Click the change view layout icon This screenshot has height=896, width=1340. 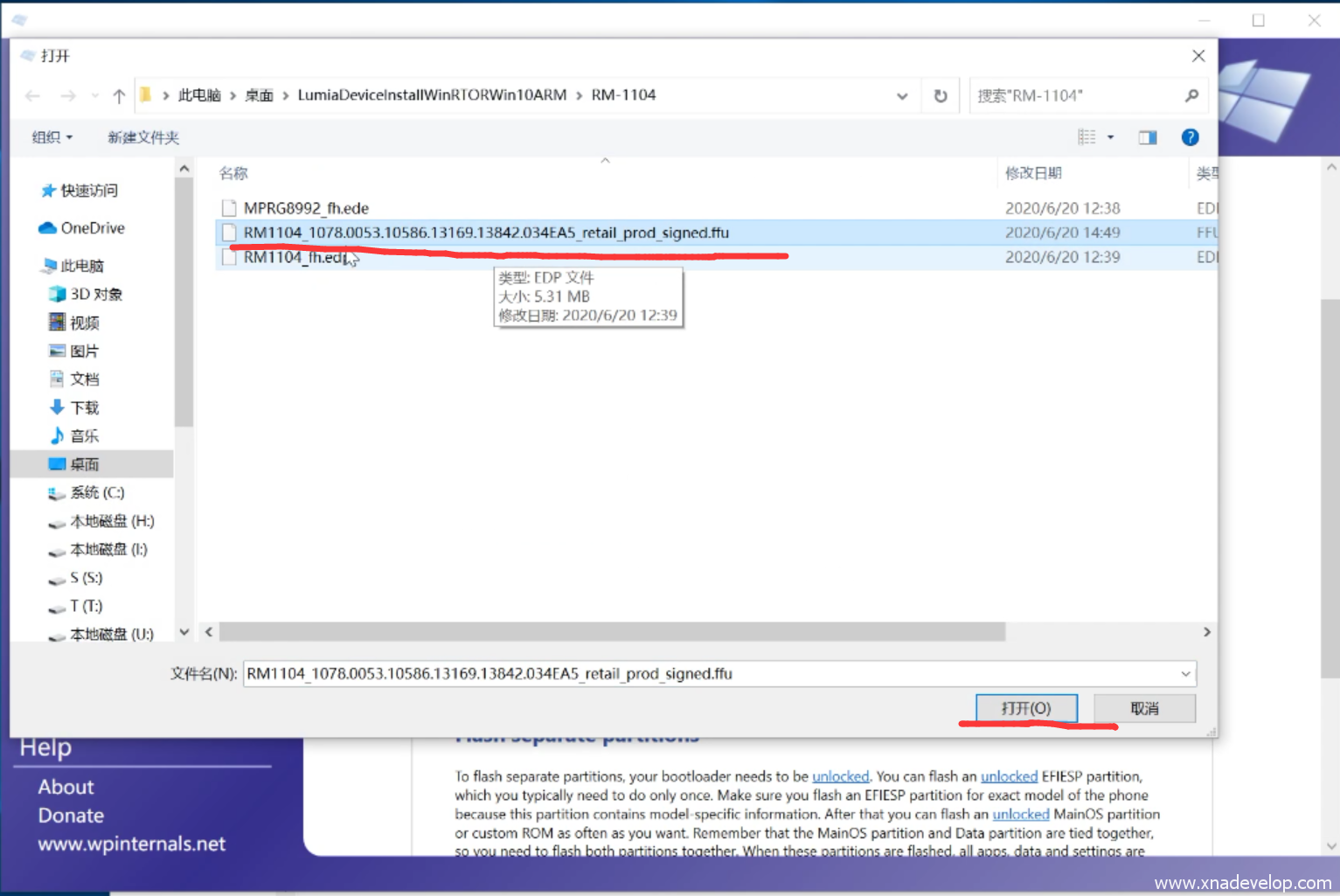tap(1087, 137)
